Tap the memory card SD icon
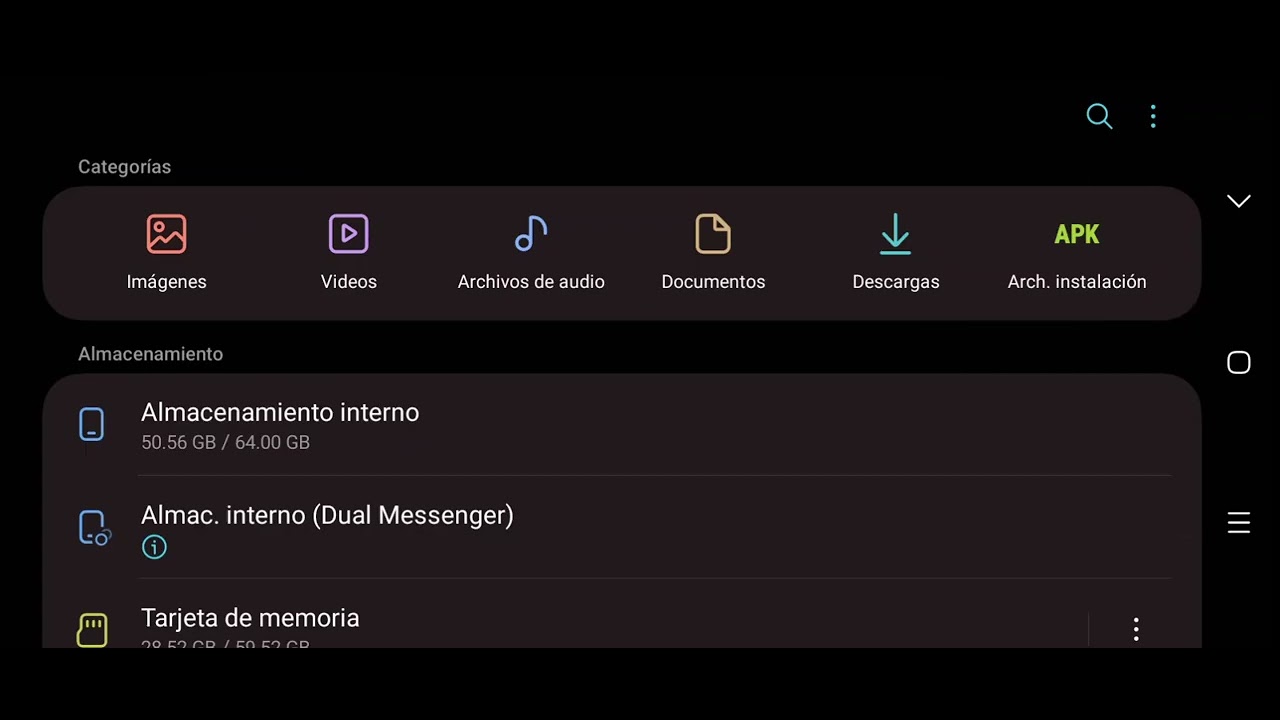 (92, 630)
